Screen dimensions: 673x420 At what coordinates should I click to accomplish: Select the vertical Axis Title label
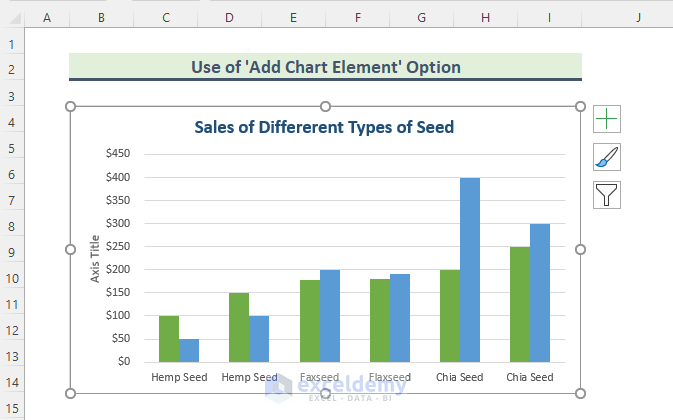tap(95, 258)
